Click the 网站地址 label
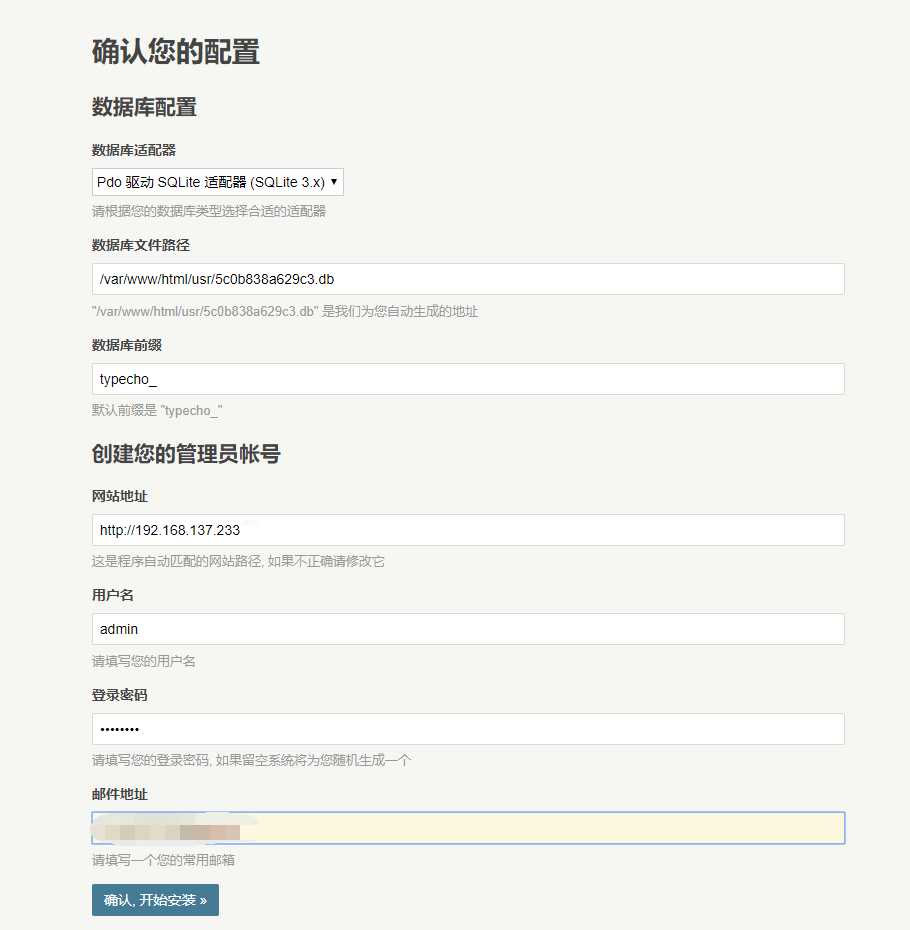The width and height of the screenshot is (910, 930). click(x=120, y=496)
